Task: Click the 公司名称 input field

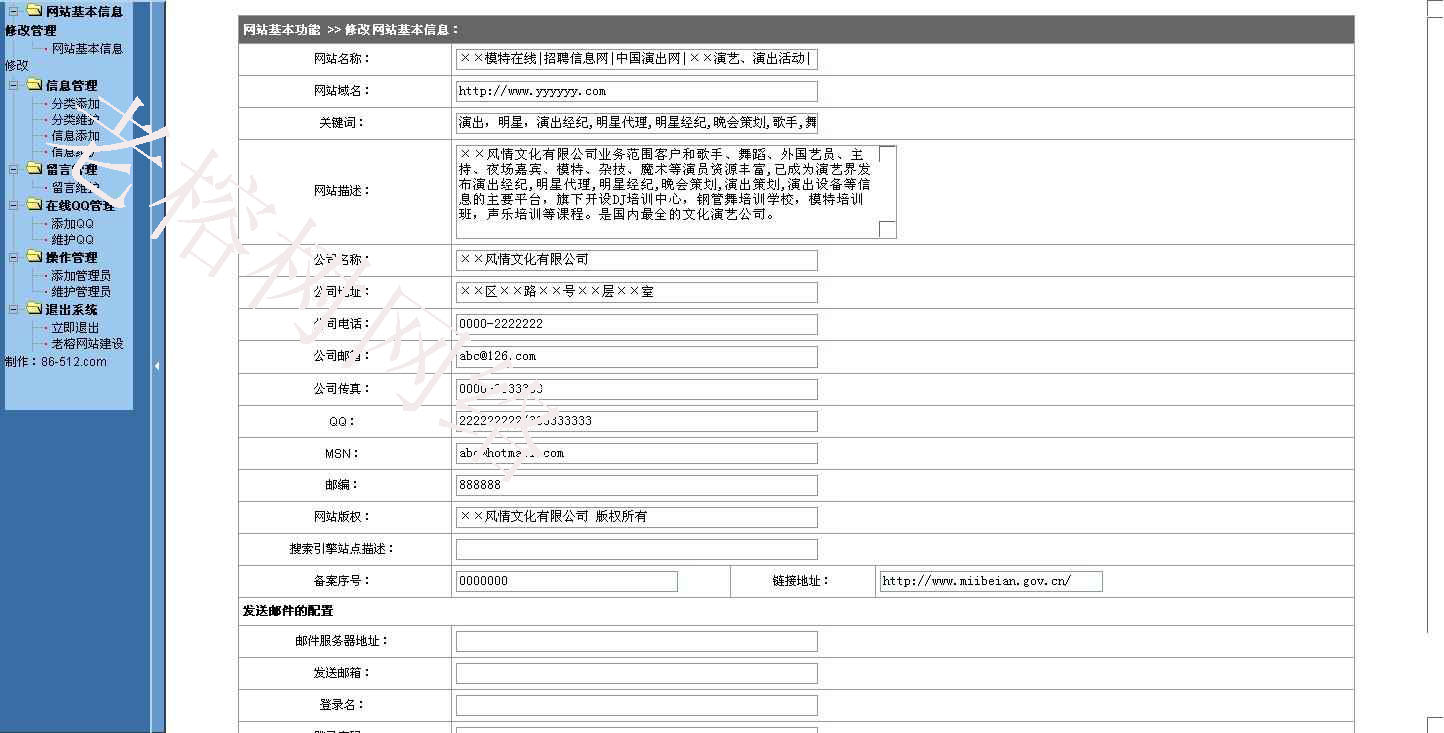Action: pos(636,260)
